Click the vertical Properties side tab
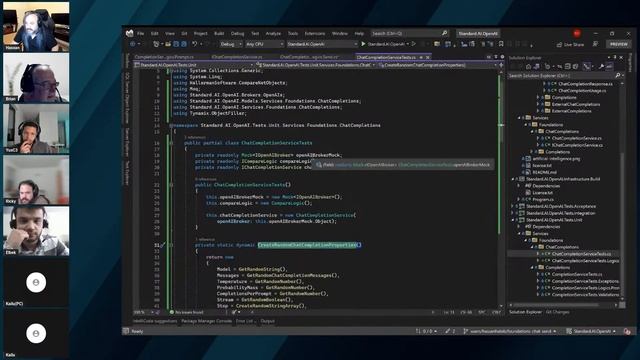Image resolution: width=640 pixels, height=360 pixels. click(631, 62)
